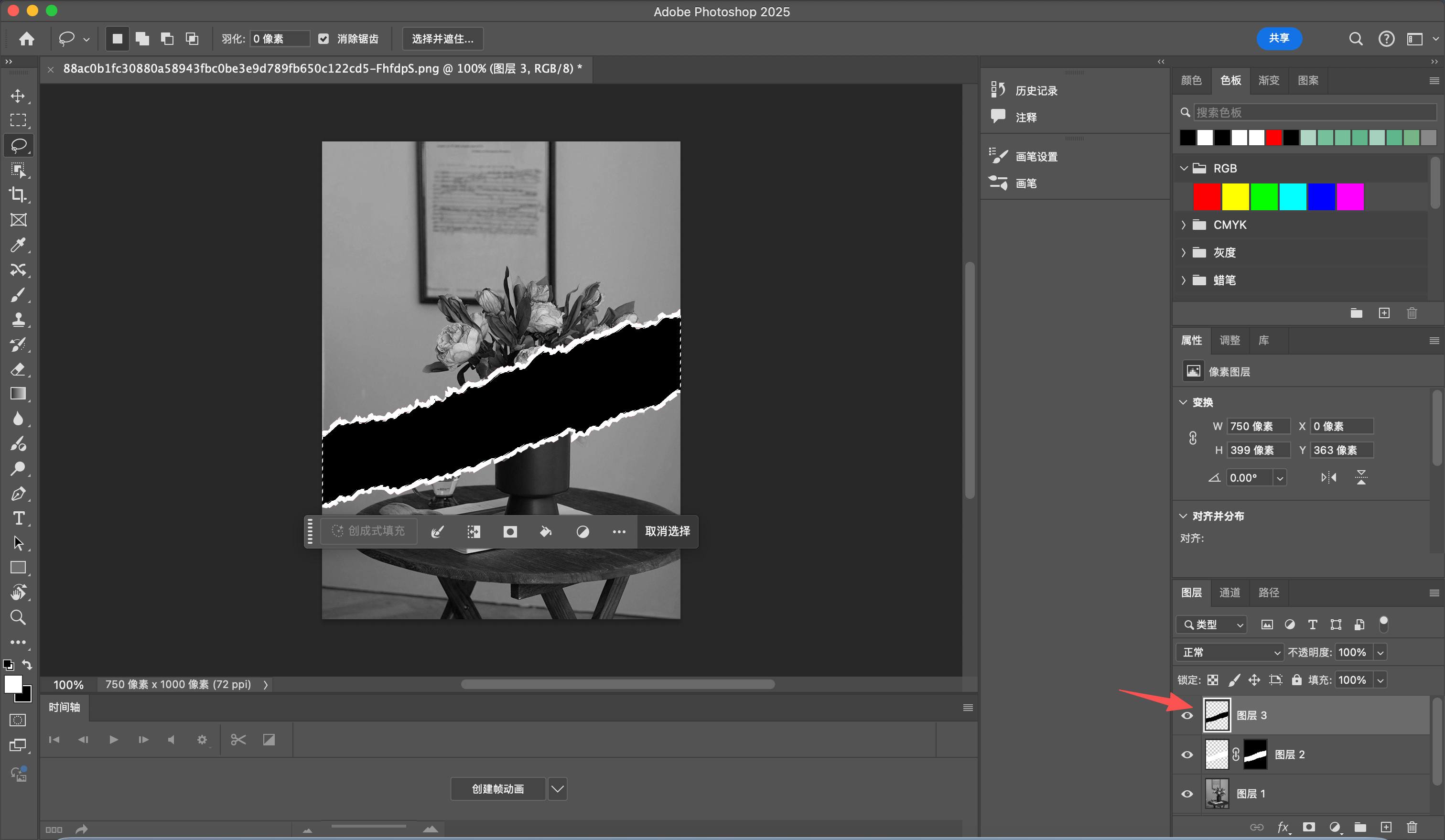Pick the yellow RGB swatch
Screen dimensions: 1445x840
[x=1235, y=197]
